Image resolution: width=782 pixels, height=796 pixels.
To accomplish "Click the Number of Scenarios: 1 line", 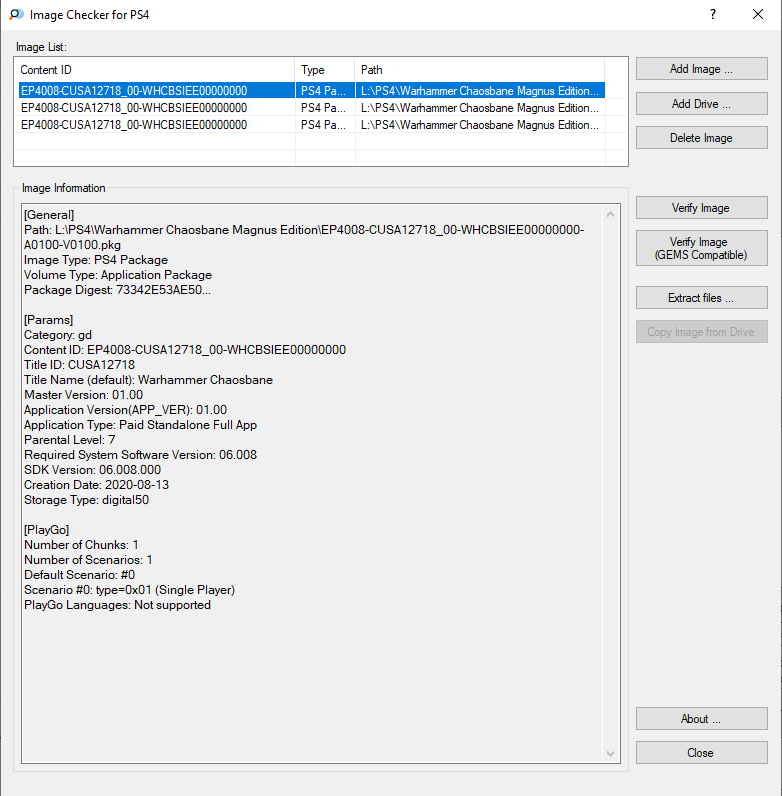I will pos(88,560).
